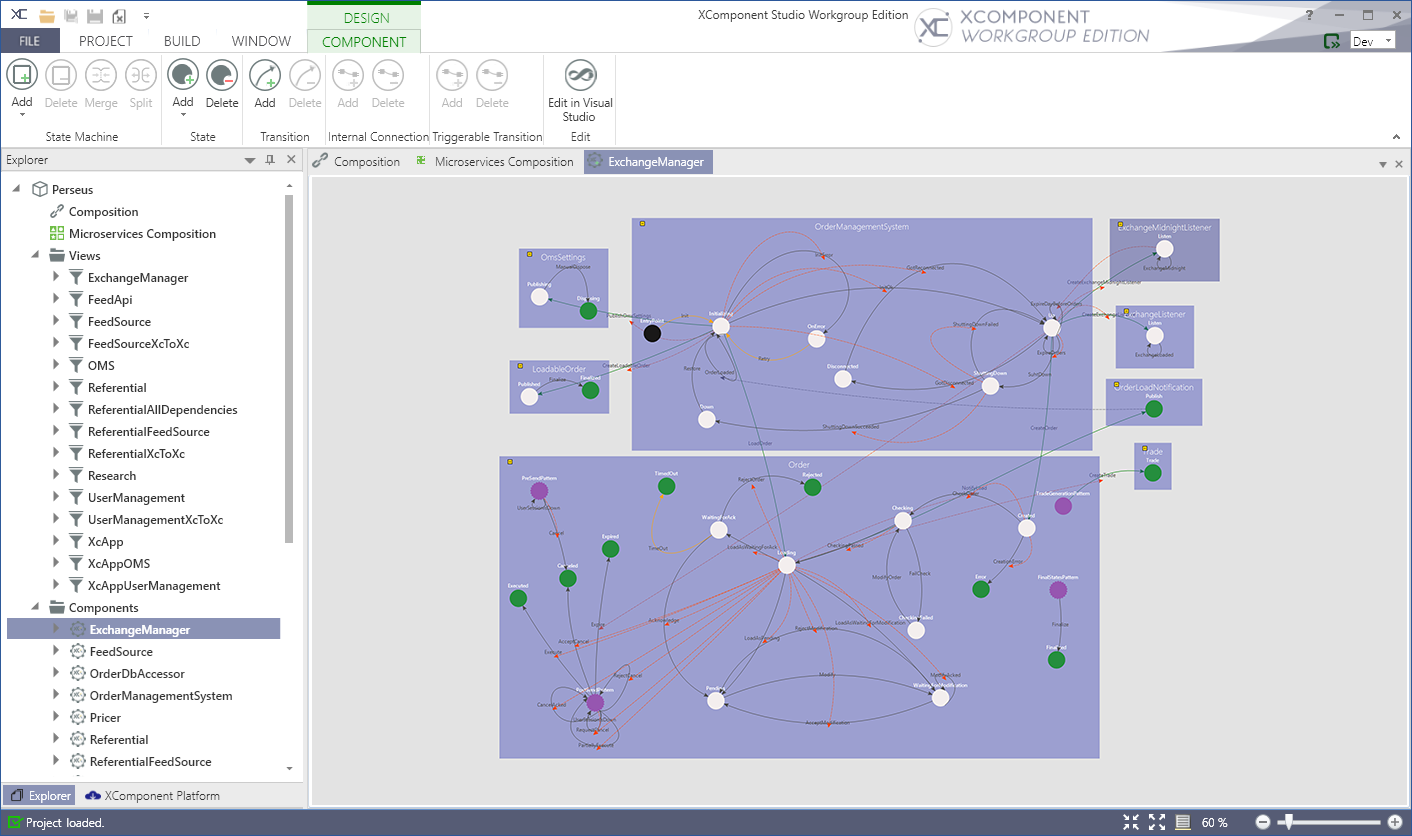
Task: Collapse the ribbon with the chevron
Action: [x=1396, y=137]
